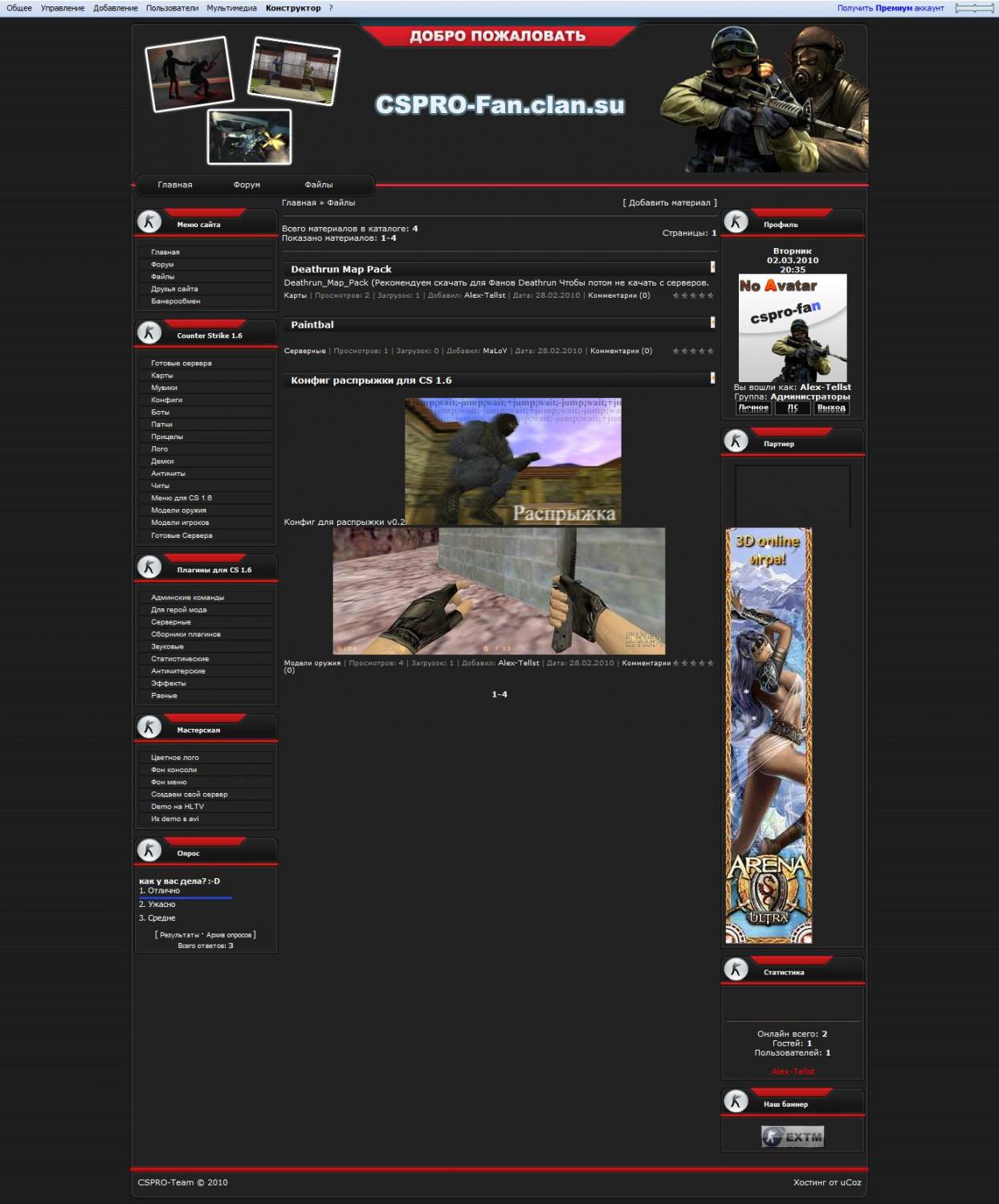The width and height of the screenshot is (999, 1204).
Task: Open moderator panel icon for Deathrun Map Pack
Action: tap(712, 266)
